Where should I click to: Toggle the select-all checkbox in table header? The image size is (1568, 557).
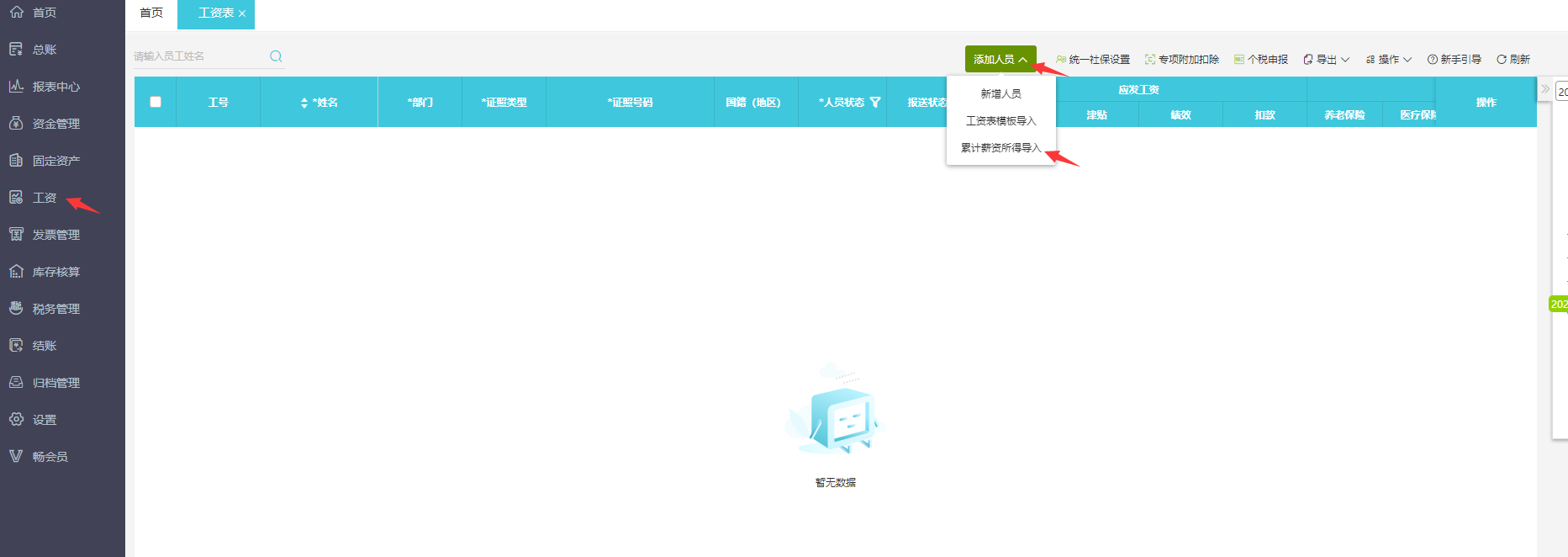point(156,102)
